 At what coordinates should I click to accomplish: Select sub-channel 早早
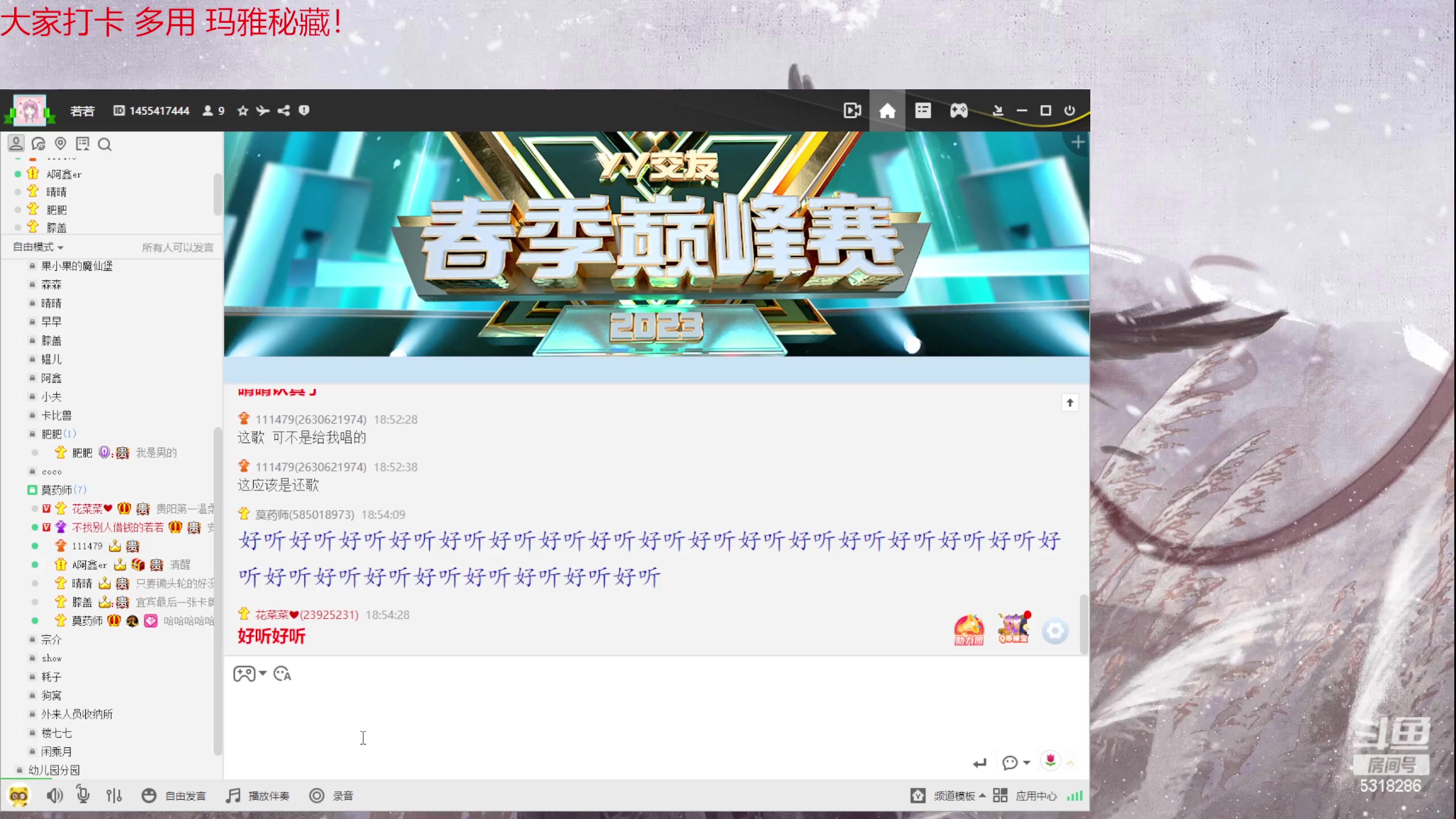pyautogui.click(x=51, y=321)
